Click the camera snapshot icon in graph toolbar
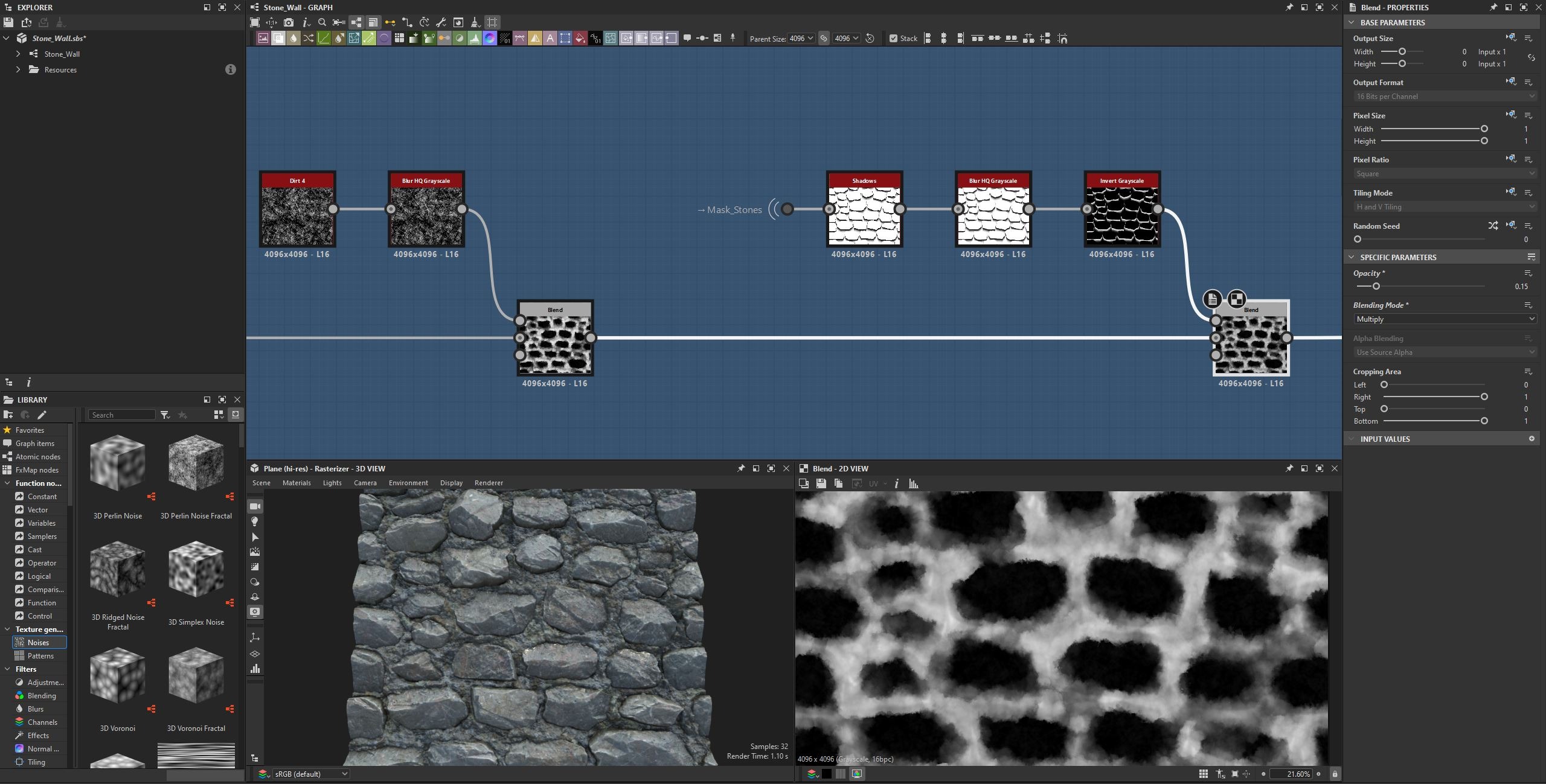 [289, 22]
